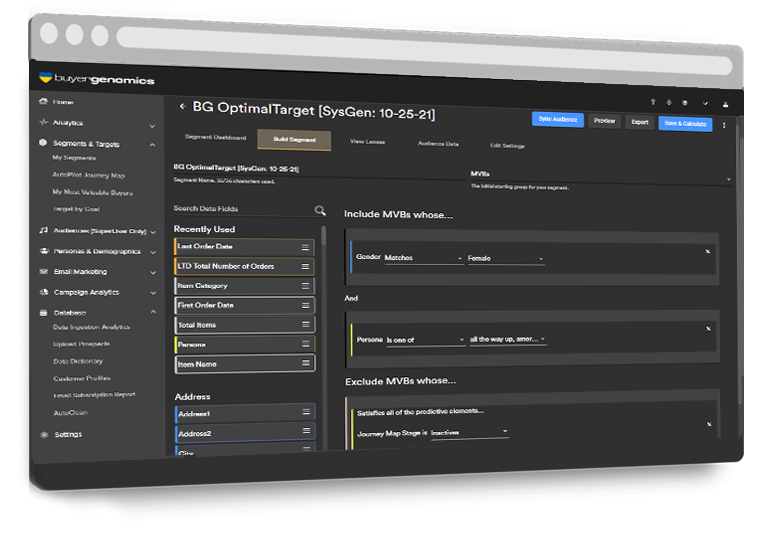Click the drag handle on Last Order Date
This screenshot has width=760, height=539.
(x=305, y=247)
